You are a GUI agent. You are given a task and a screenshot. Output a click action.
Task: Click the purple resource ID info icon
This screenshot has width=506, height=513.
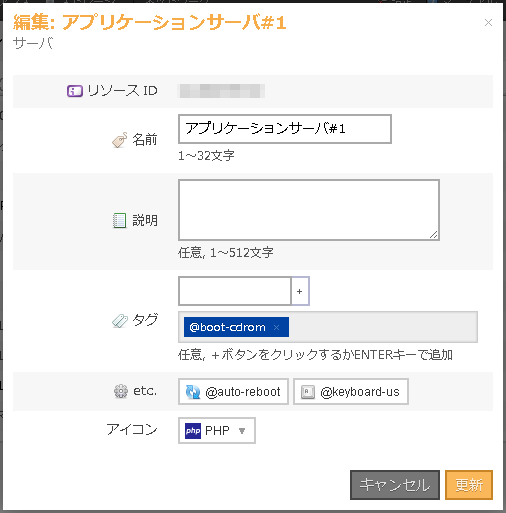click(x=75, y=91)
